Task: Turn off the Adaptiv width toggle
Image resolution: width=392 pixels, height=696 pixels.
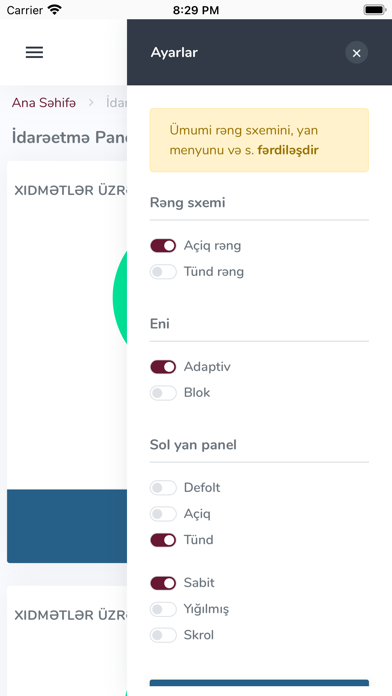Action: tap(163, 367)
